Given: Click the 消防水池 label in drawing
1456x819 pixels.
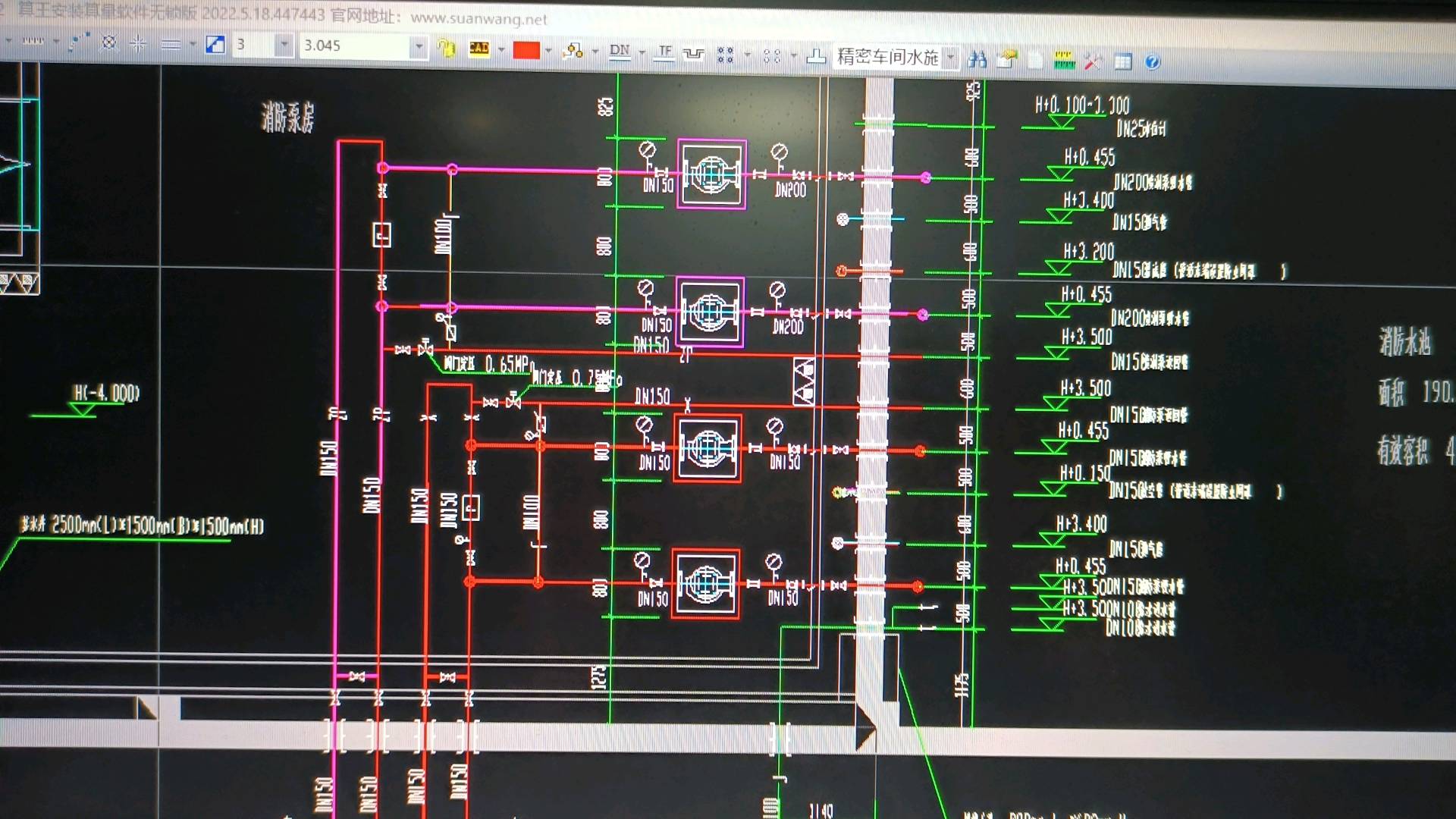Looking at the screenshot, I should point(1405,342).
